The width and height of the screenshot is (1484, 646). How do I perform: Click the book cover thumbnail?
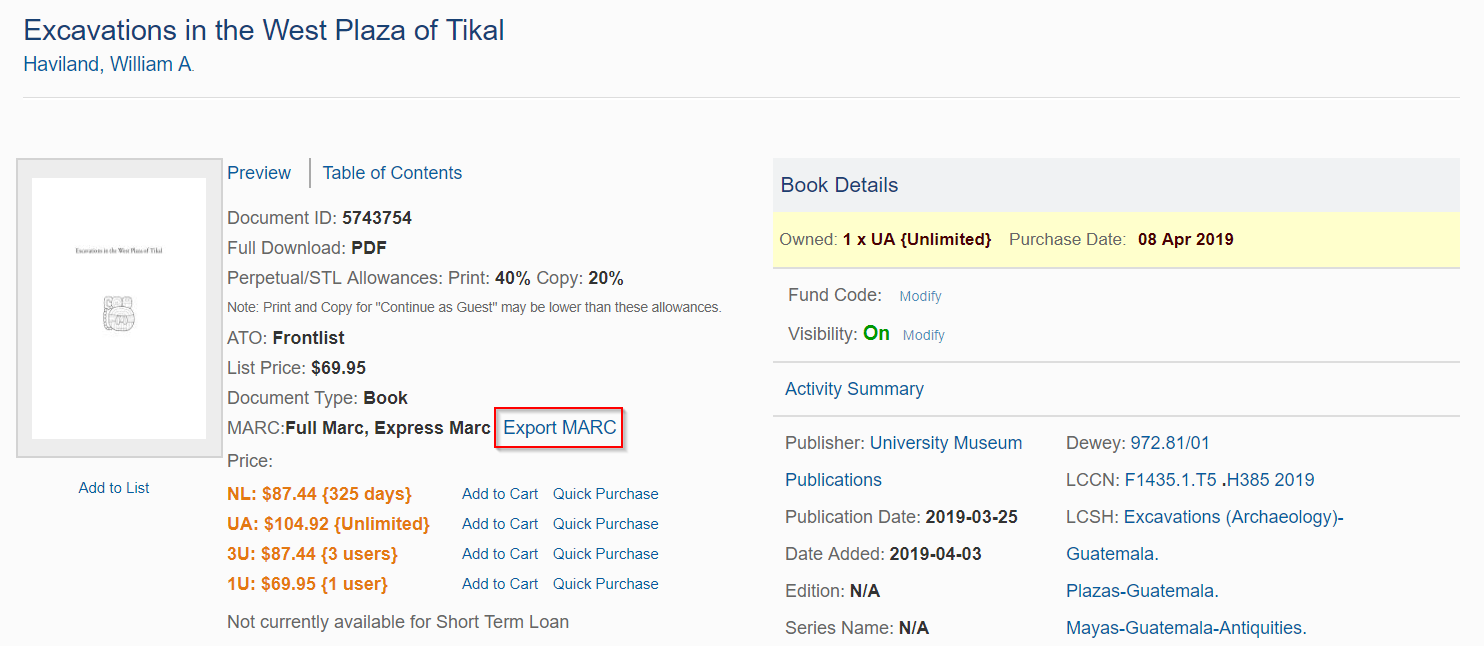tap(119, 308)
